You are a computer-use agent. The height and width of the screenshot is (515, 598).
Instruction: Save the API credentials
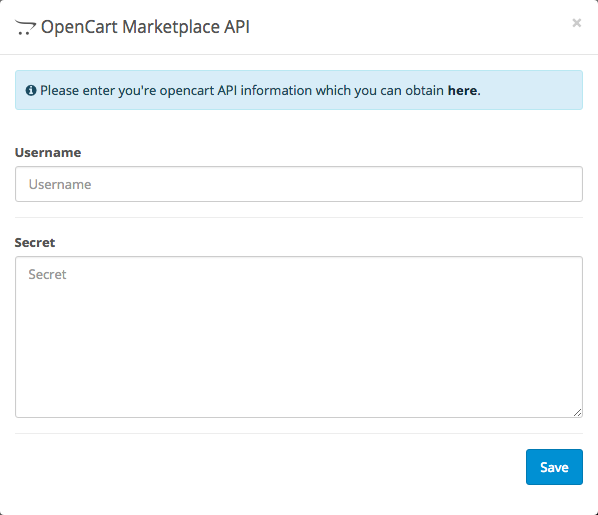click(x=554, y=467)
